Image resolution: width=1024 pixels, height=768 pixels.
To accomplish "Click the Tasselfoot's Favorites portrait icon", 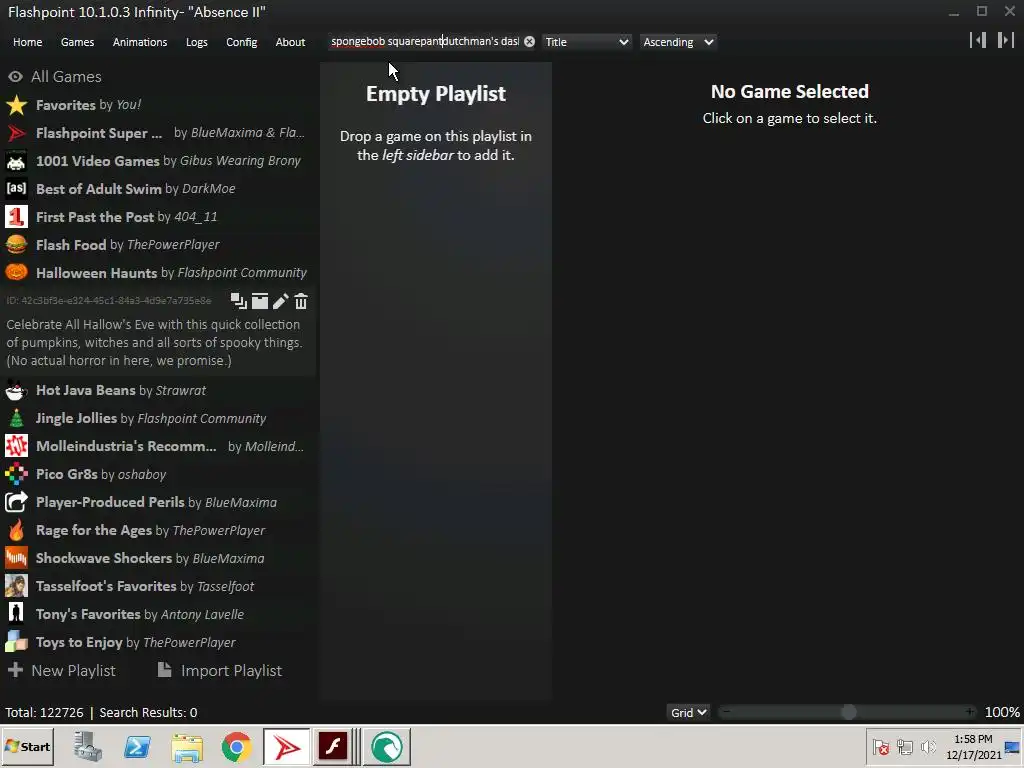I will pyautogui.click(x=16, y=586).
